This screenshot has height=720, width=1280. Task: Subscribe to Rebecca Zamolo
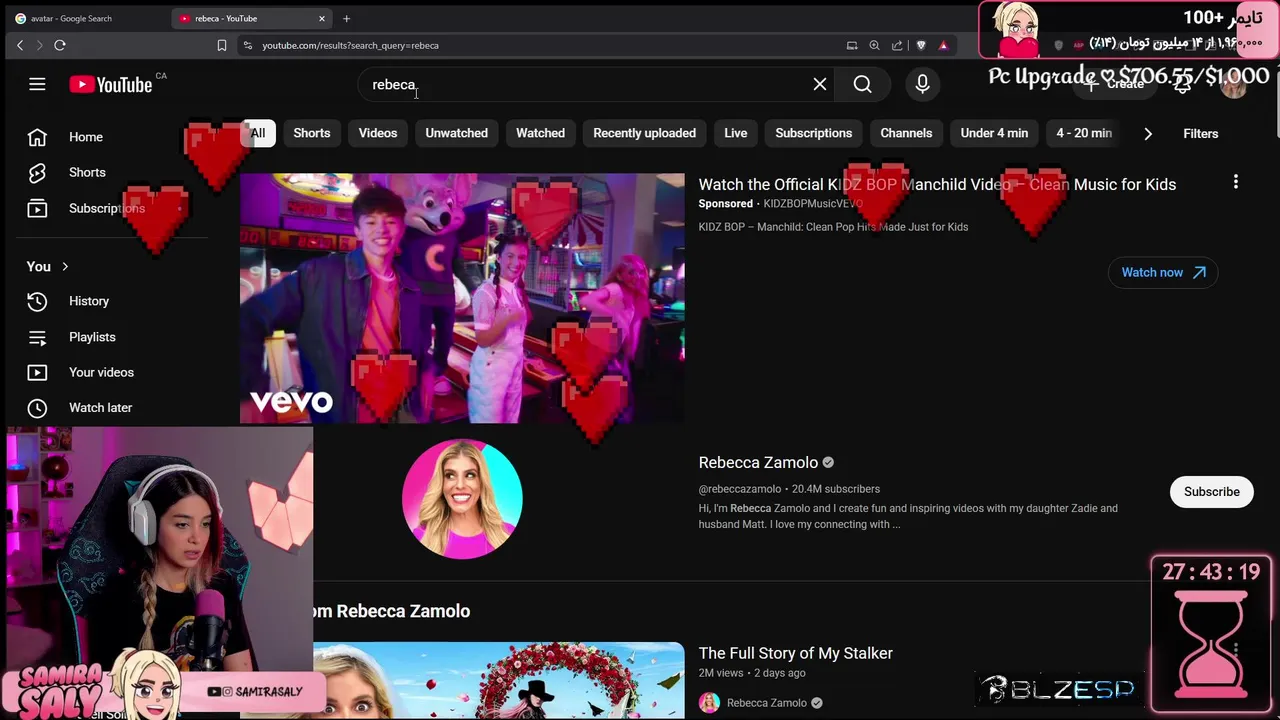1211,492
